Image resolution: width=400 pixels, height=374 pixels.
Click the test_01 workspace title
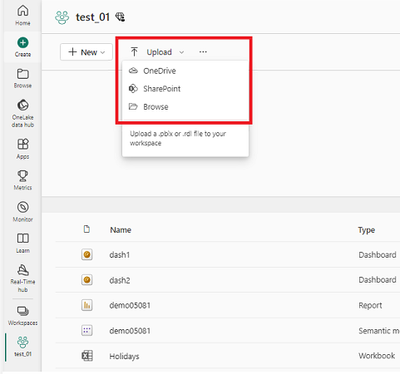click(93, 17)
